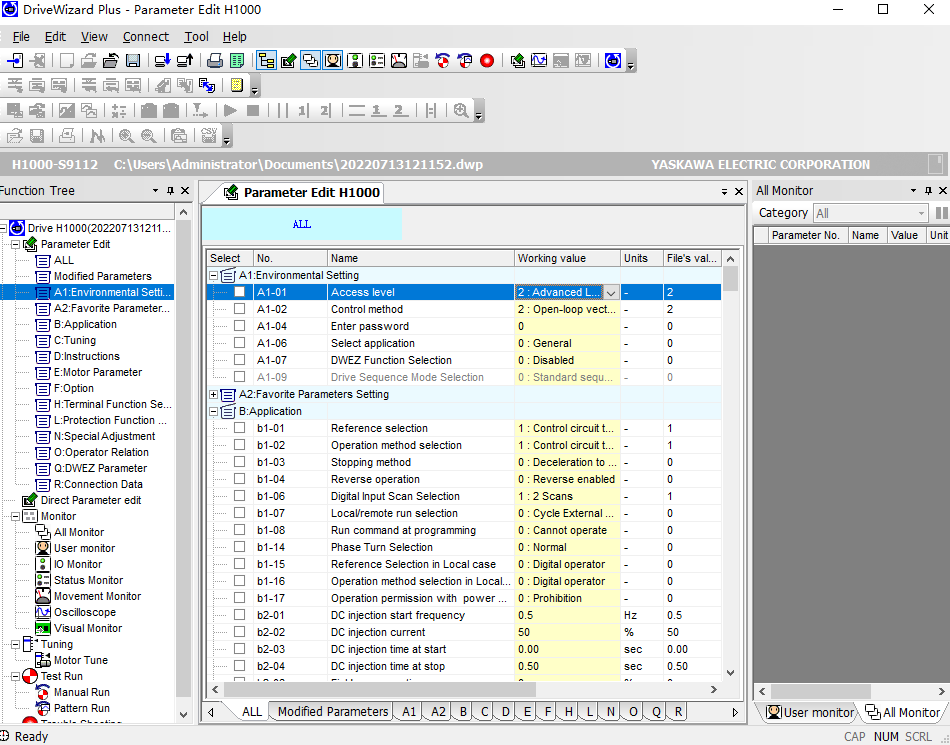
Task: Click the Save floppy disk toolbar icon
Action: click(133, 61)
